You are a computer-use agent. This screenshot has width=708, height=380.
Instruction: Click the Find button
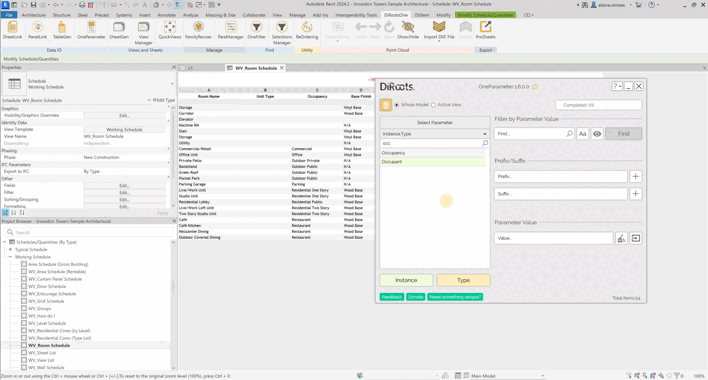point(623,134)
